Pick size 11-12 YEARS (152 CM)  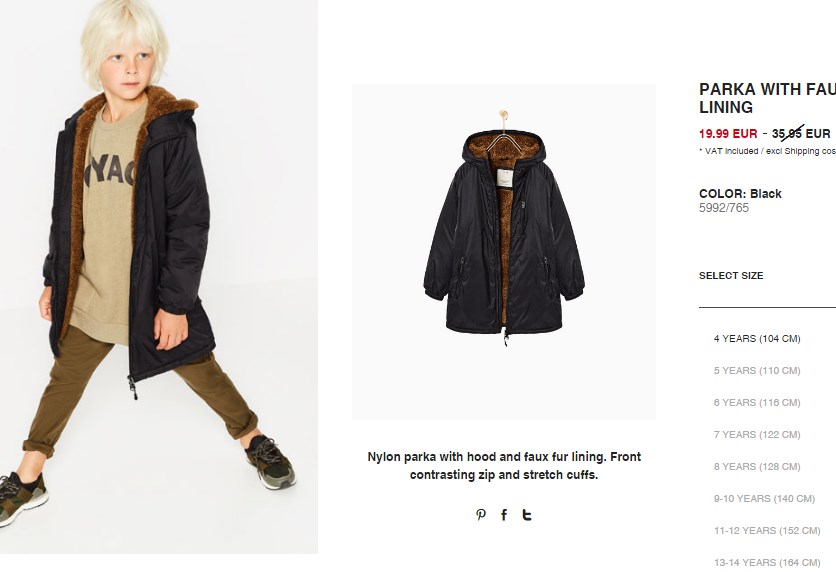[x=767, y=530]
